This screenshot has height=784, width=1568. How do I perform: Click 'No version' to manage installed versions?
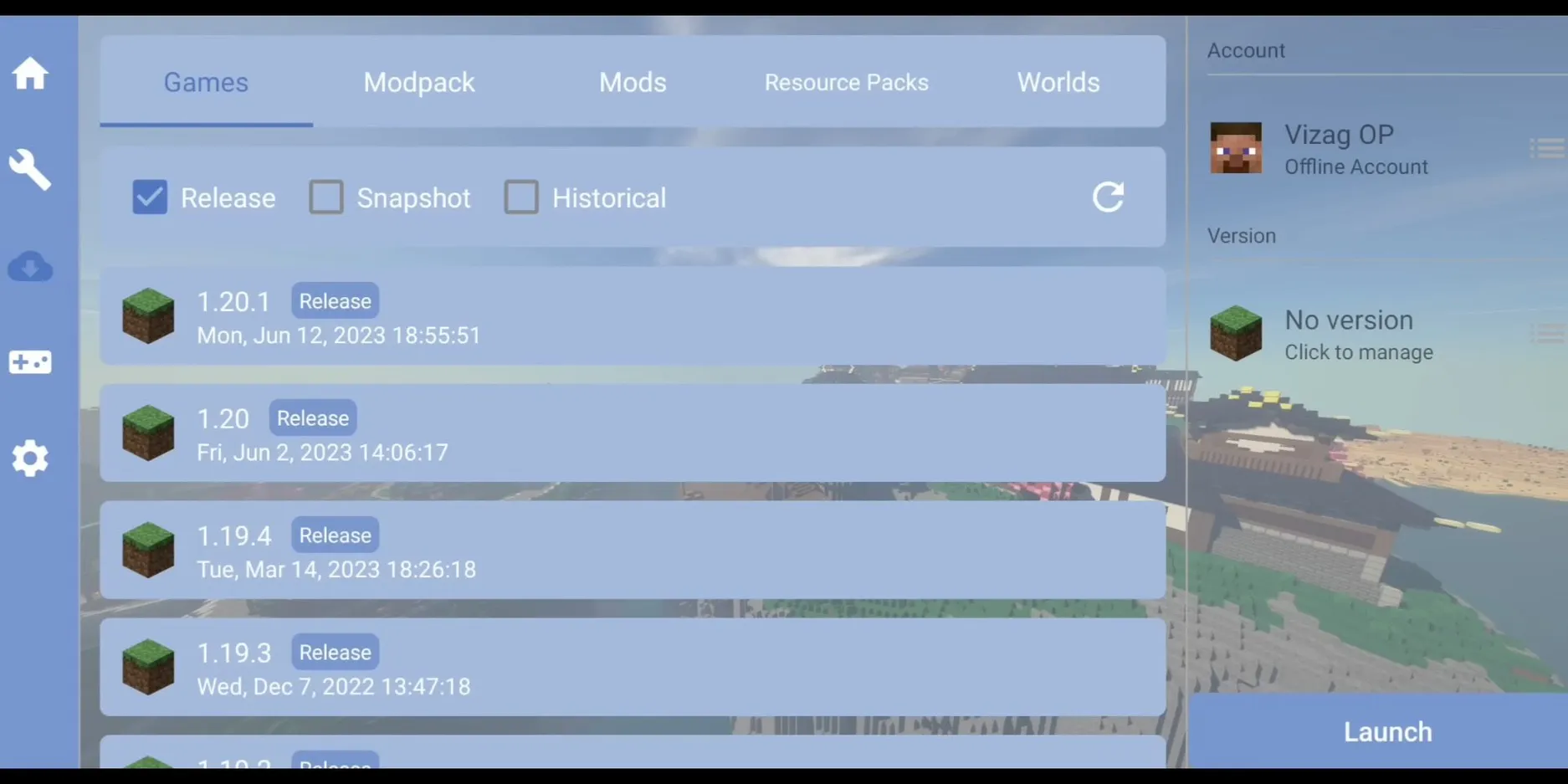pyautogui.click(x=1349, y=320)
